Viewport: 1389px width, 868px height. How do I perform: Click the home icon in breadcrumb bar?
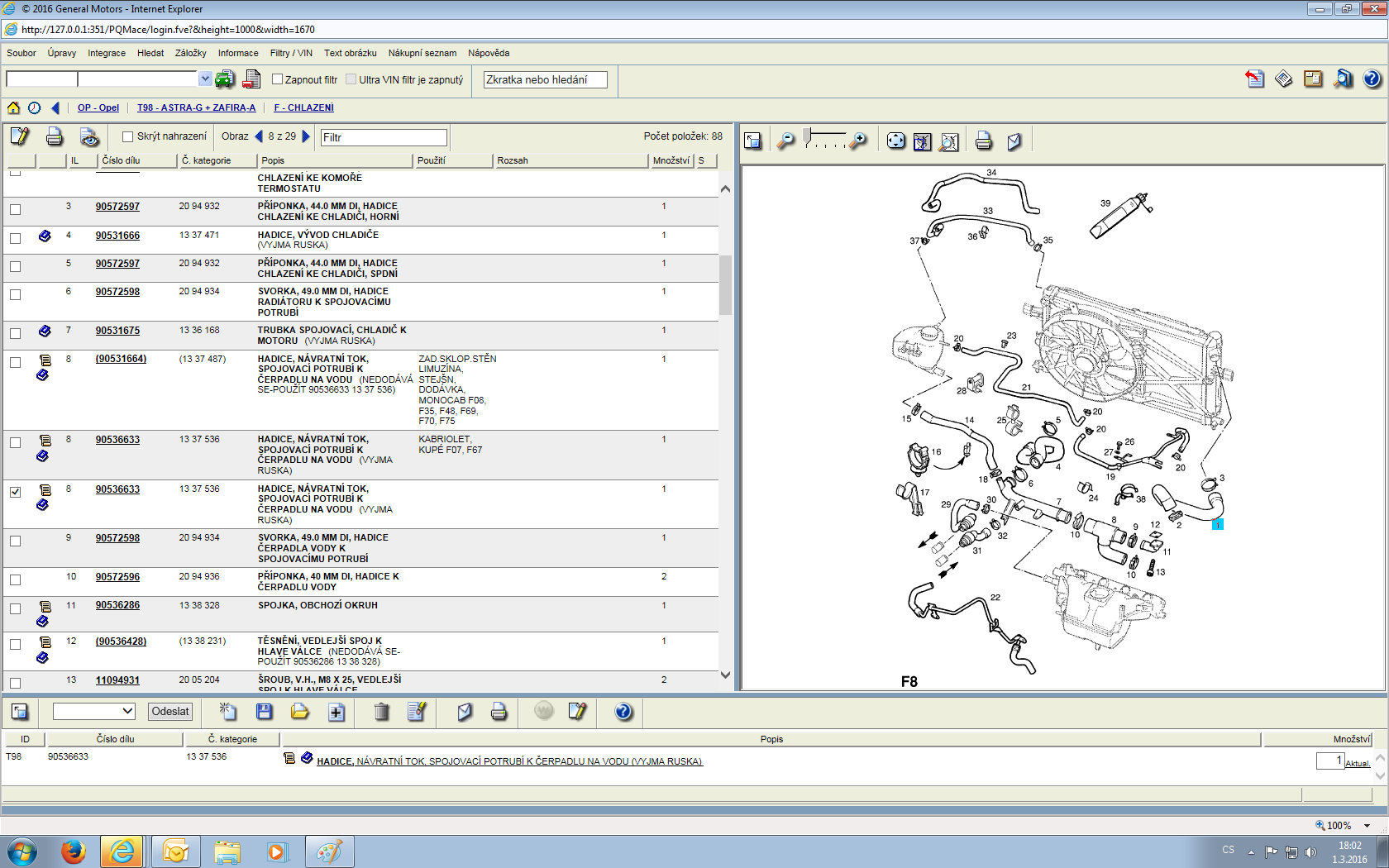pos(13,107)
